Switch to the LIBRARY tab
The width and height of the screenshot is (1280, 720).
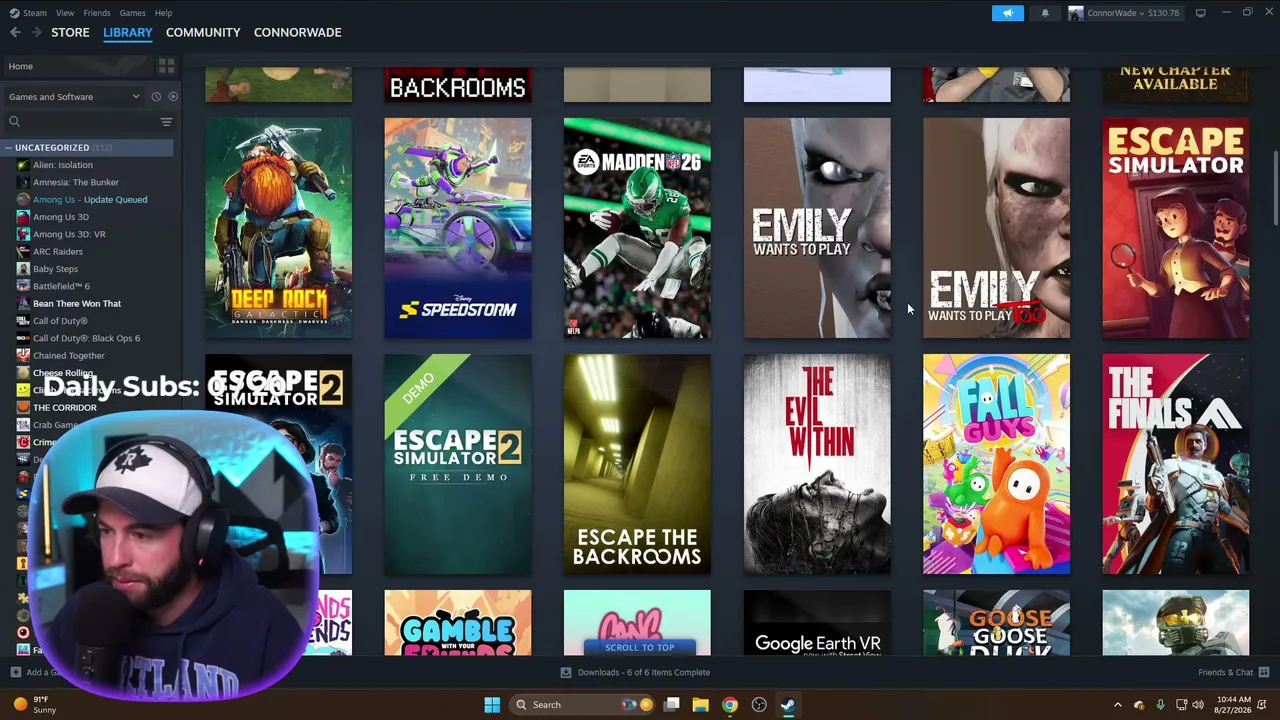click(x=128, y=32)
